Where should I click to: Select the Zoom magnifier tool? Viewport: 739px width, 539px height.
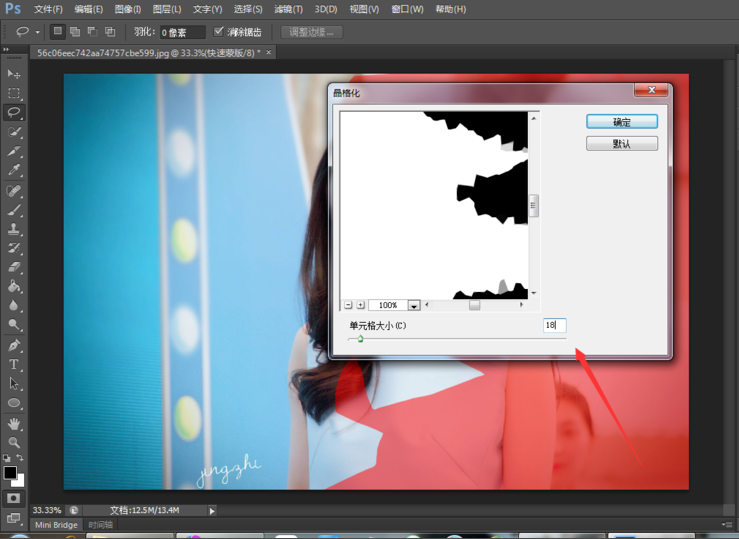pyautogui.click(x=14, y=442)
